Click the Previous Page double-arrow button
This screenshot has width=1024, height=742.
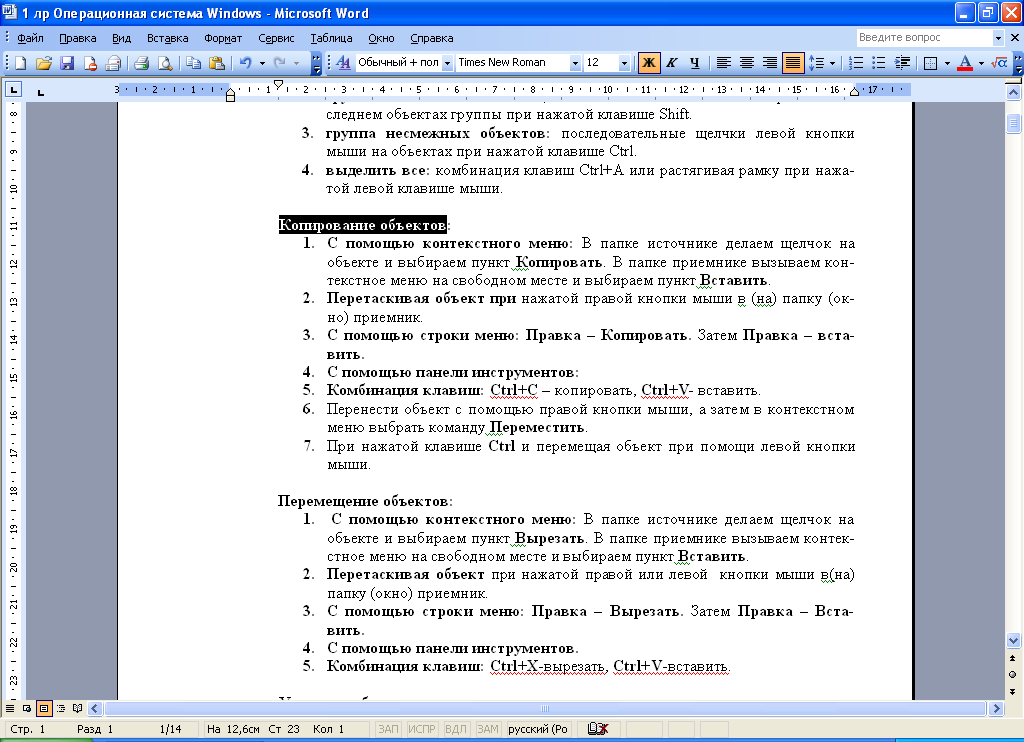(1013, 658)
